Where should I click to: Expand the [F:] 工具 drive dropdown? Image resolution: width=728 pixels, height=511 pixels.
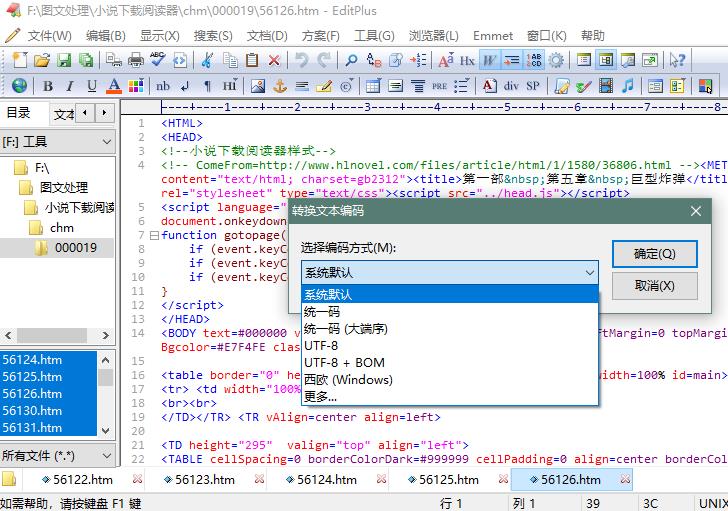107,142
